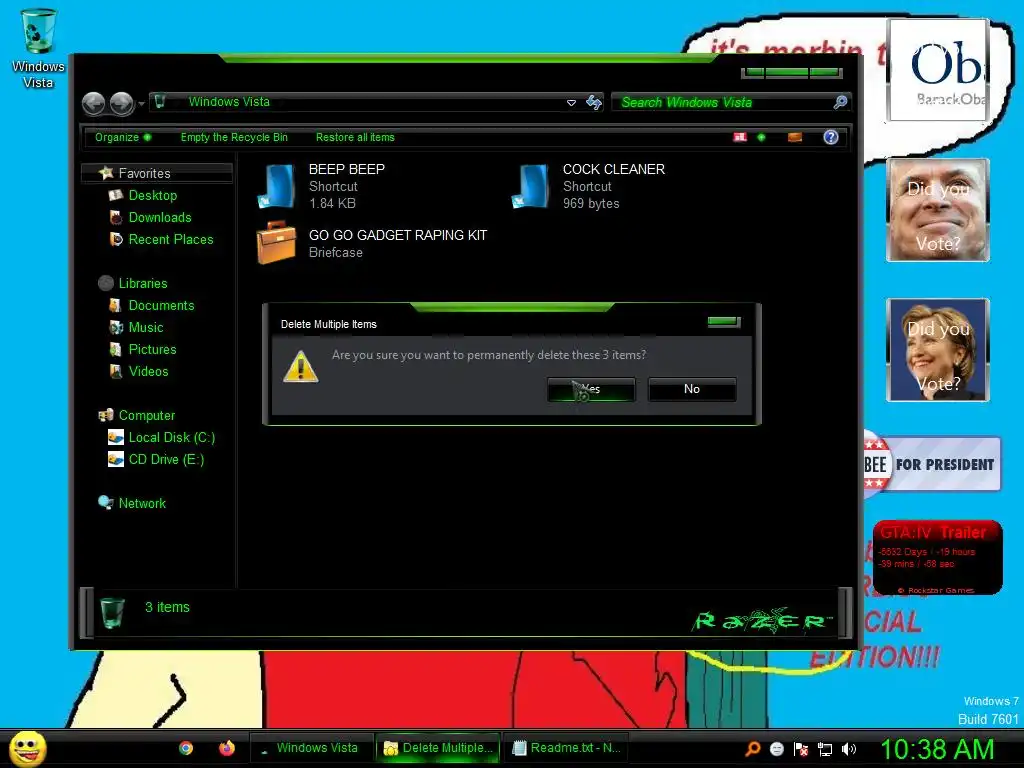Viewport: 1024px width, 768px height.
Task: Click the warning triangle icon in dialog
Action: tap(300, 366)
